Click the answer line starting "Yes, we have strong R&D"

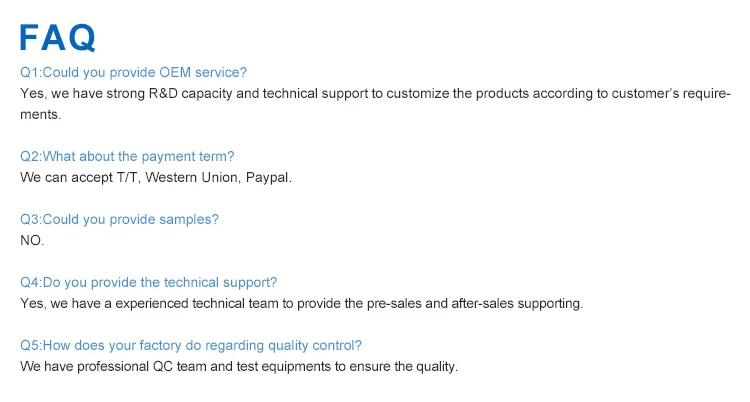click(x=375, y=93)
